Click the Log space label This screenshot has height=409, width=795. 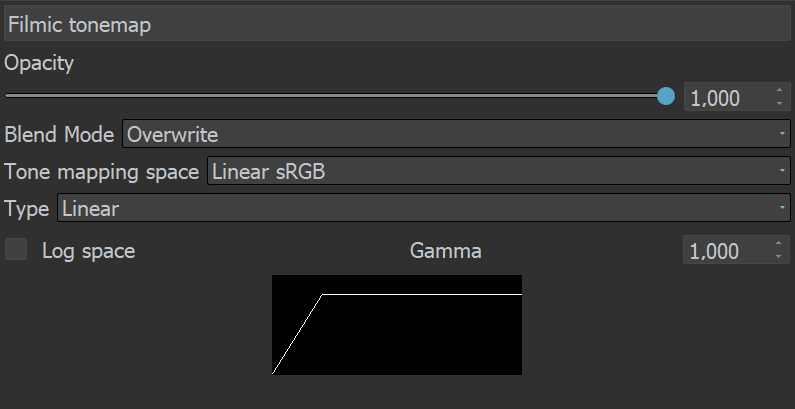[88, 251]
